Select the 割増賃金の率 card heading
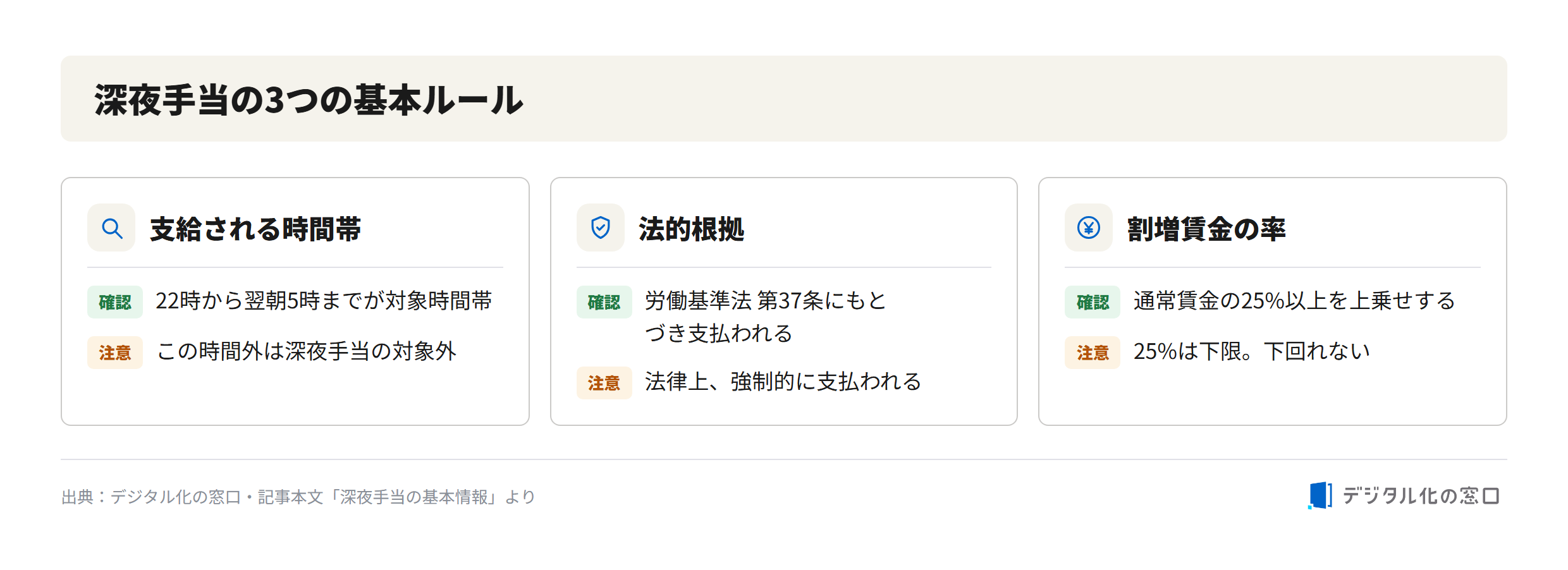1568x570 pixels. click(x=1206, y=229)
